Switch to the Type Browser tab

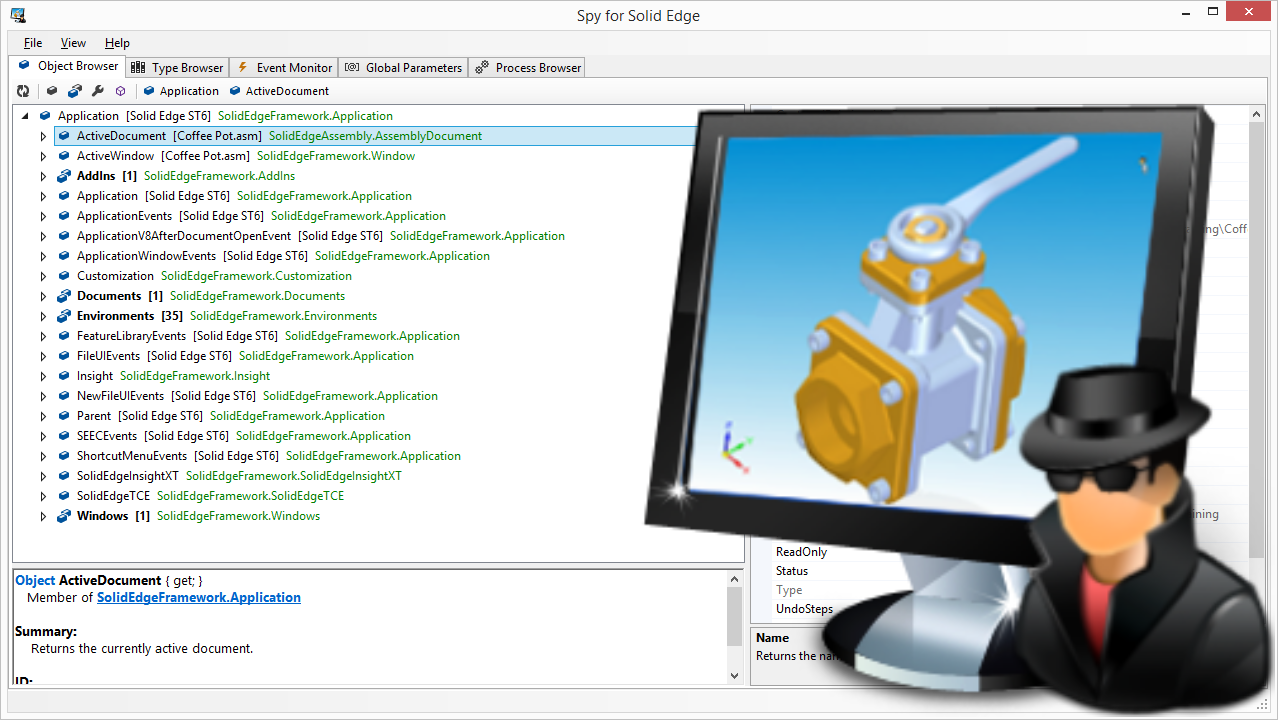177,68
